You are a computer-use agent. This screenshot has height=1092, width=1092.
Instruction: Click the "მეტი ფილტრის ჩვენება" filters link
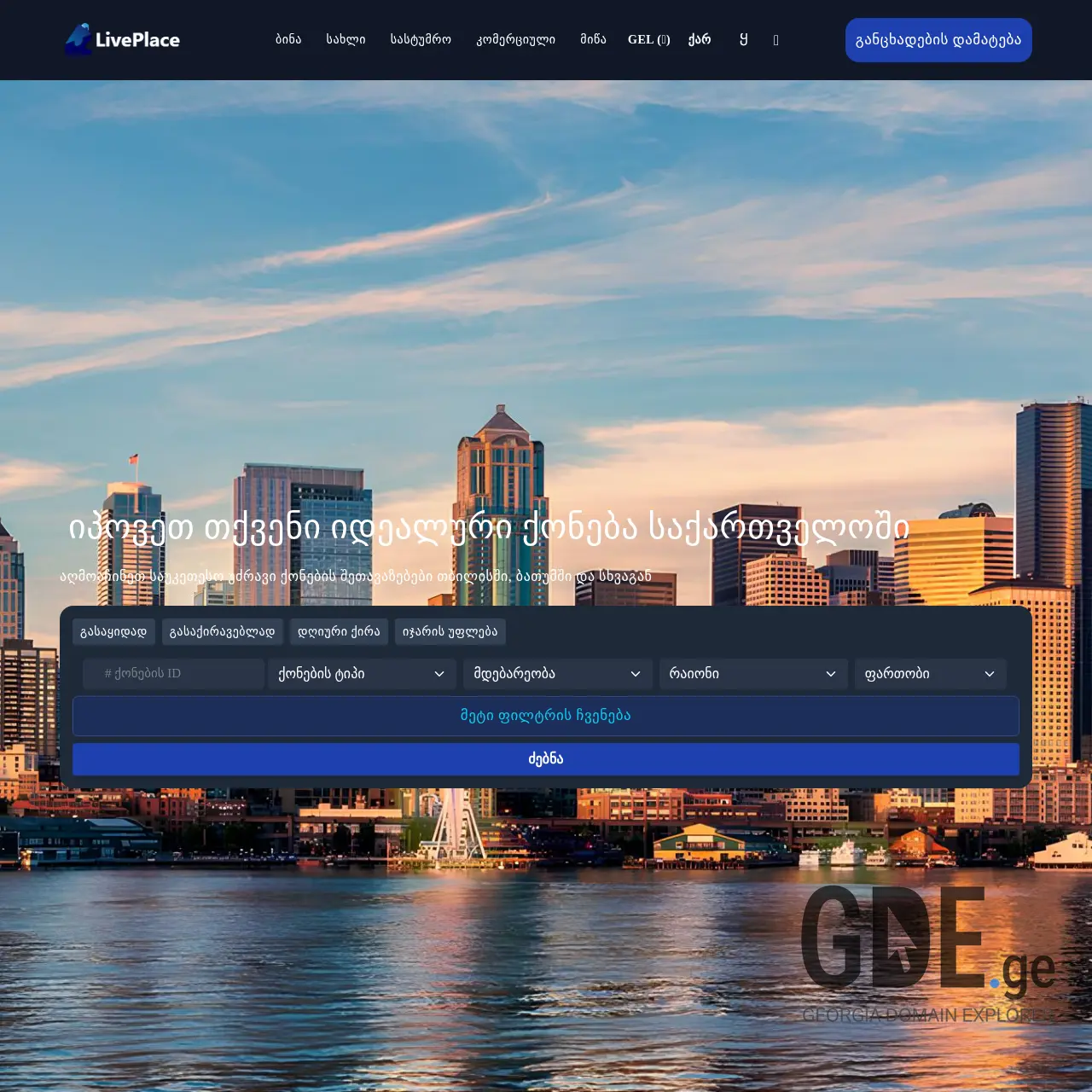pyautogui.click(x=546, y=716)
